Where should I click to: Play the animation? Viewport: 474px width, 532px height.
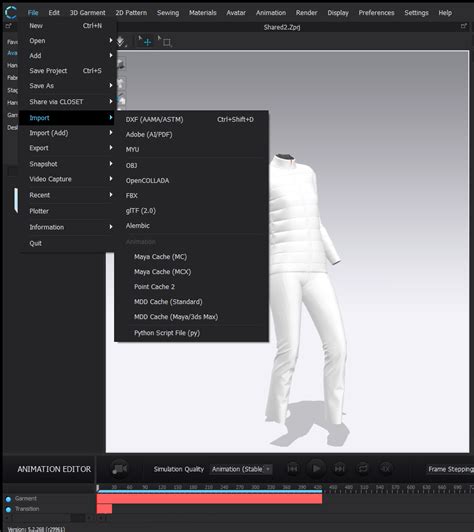point(316,469)
